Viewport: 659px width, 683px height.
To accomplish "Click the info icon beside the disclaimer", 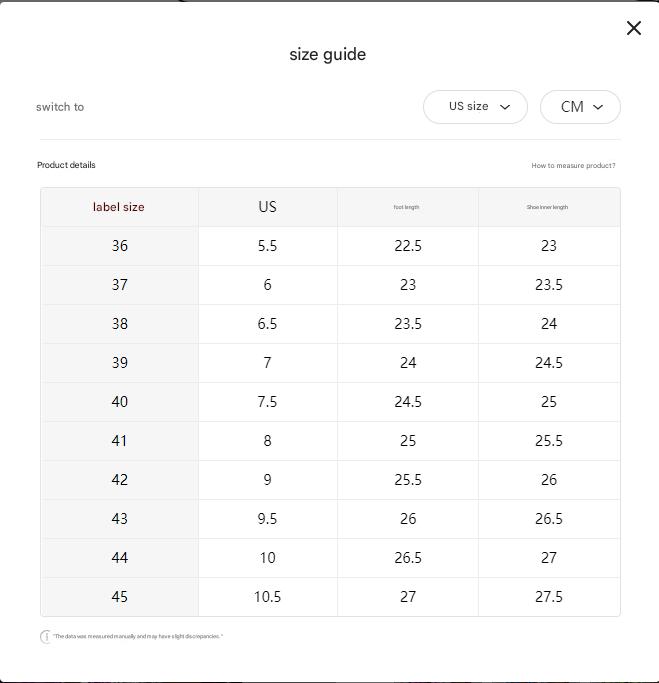I will click(x=45, y=636).
